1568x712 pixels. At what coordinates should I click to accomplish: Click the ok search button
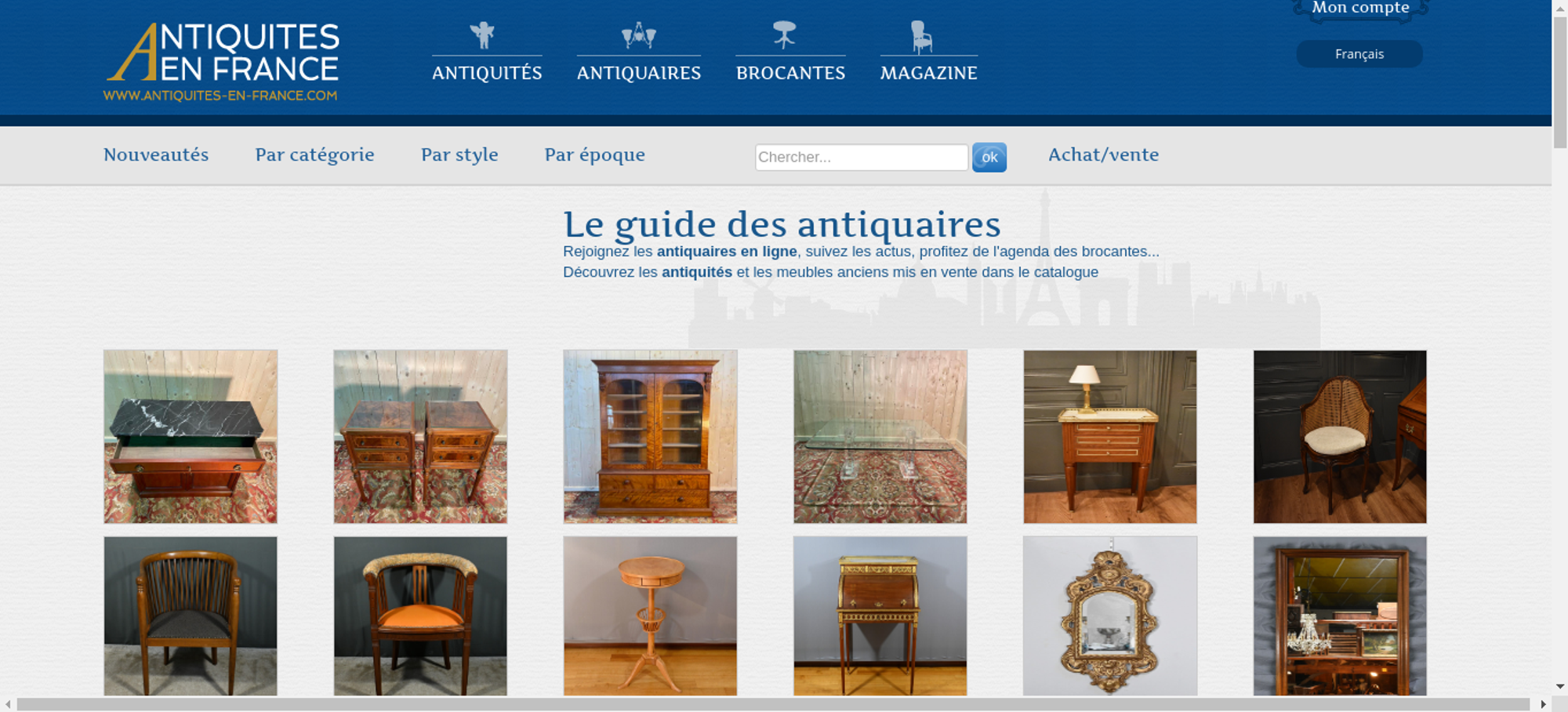pos(989,157)
